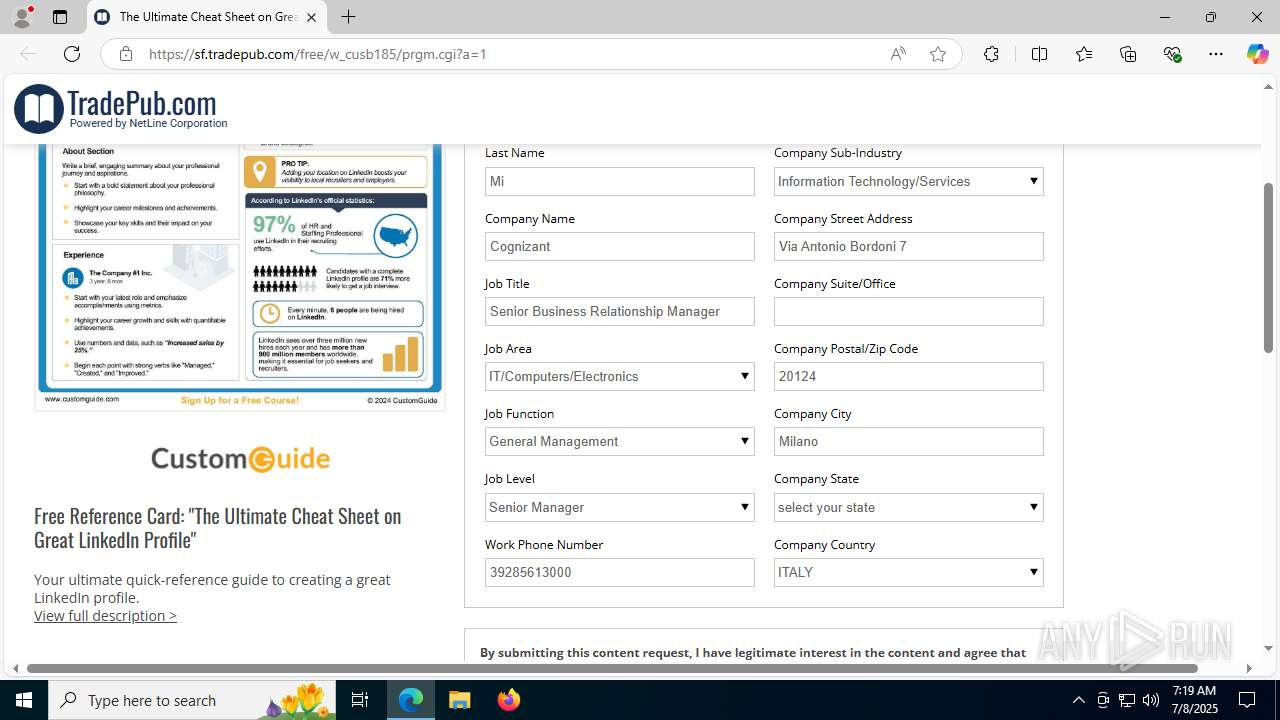1280x720 pixels.
Task: Add this page to favorites star
Action: pos(938,54)
